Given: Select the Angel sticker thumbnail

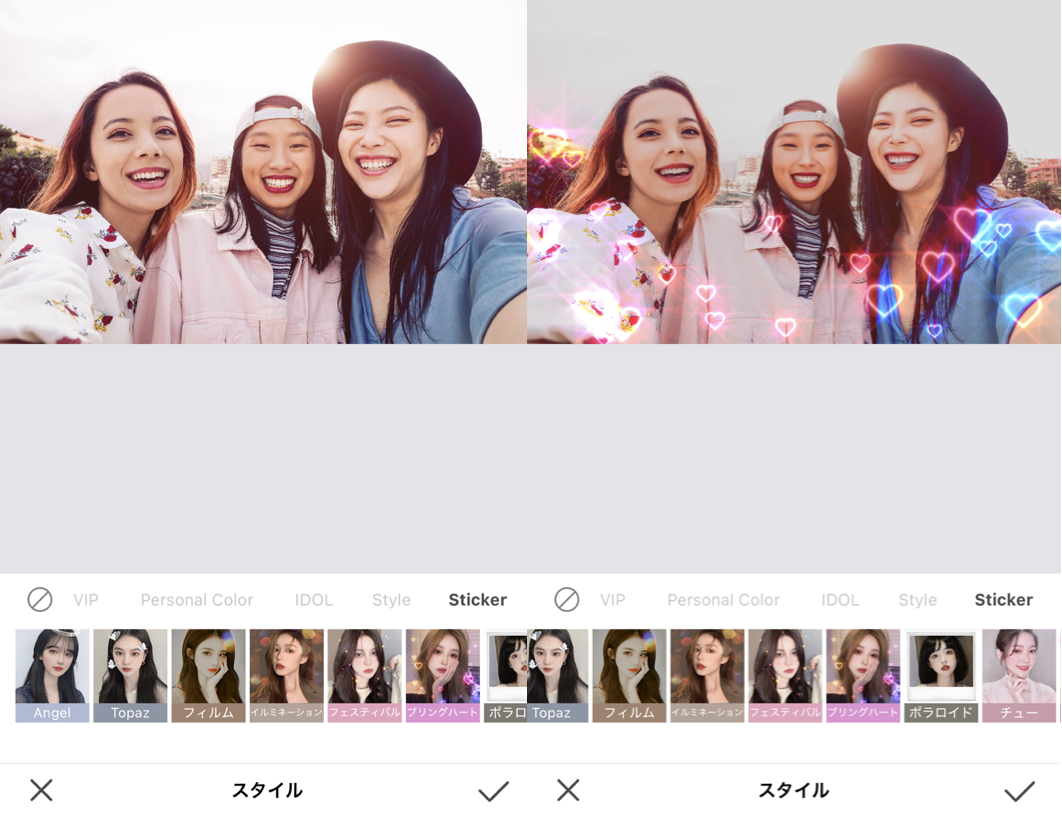Looking at the screenshot, I should click(x=51, y=675).
